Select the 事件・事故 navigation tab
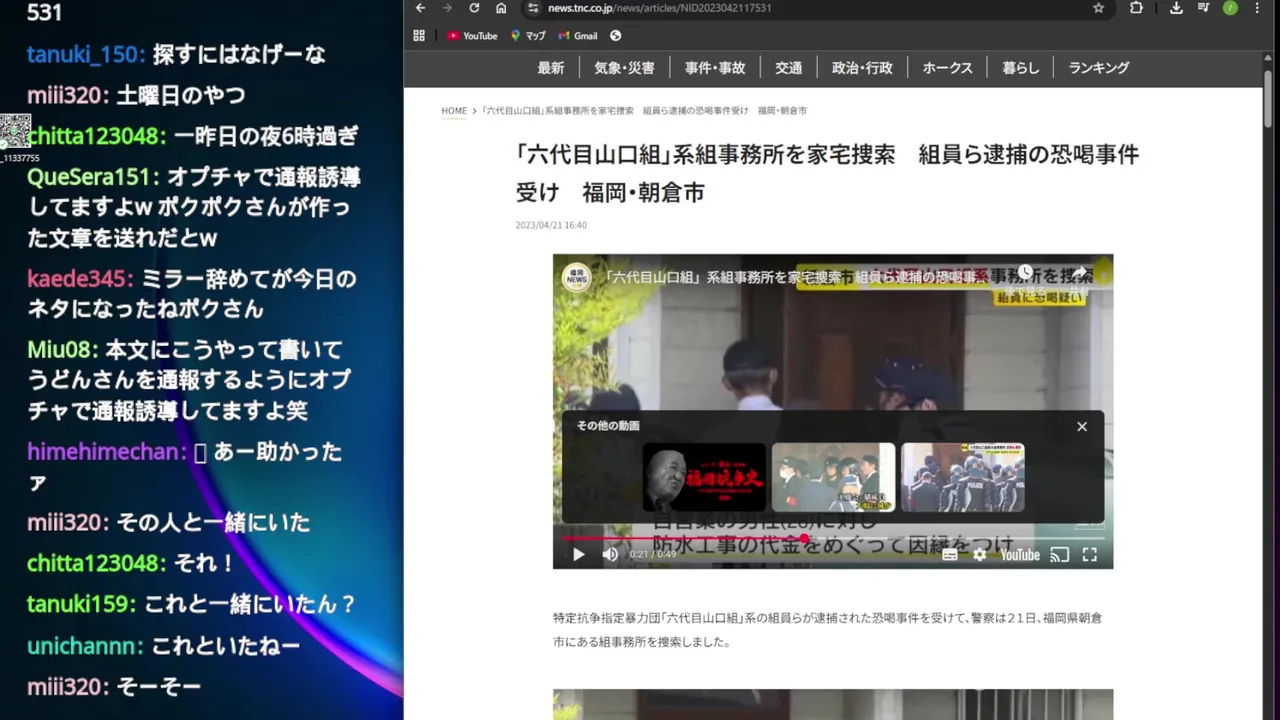 [715, 68]
